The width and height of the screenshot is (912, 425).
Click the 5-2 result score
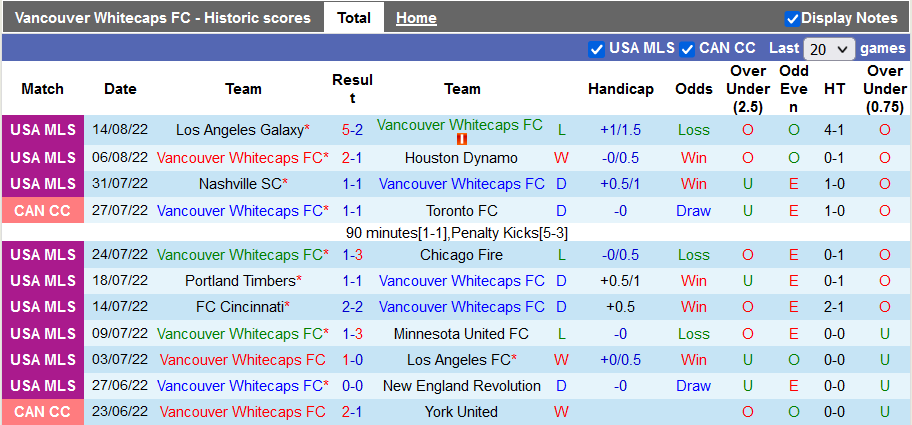pyautogui.click(x=352, y=130)
